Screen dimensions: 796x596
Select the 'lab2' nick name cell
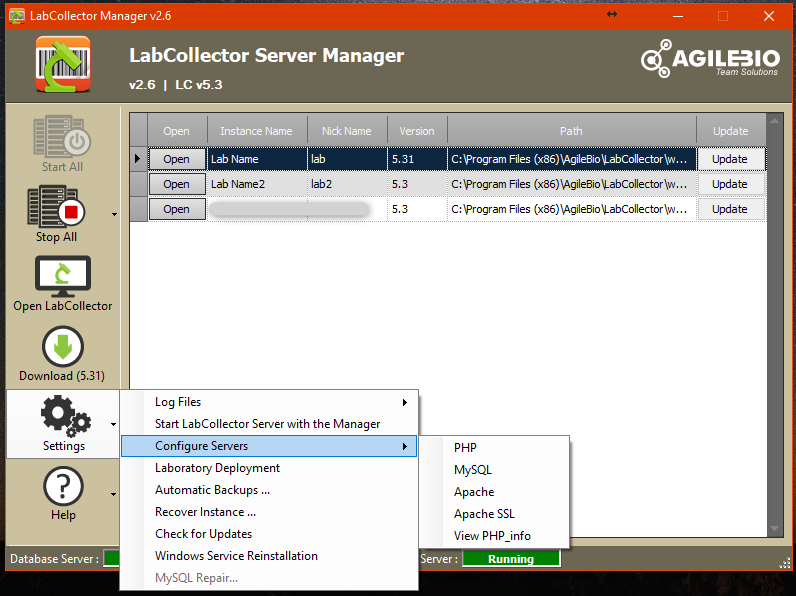347,184
